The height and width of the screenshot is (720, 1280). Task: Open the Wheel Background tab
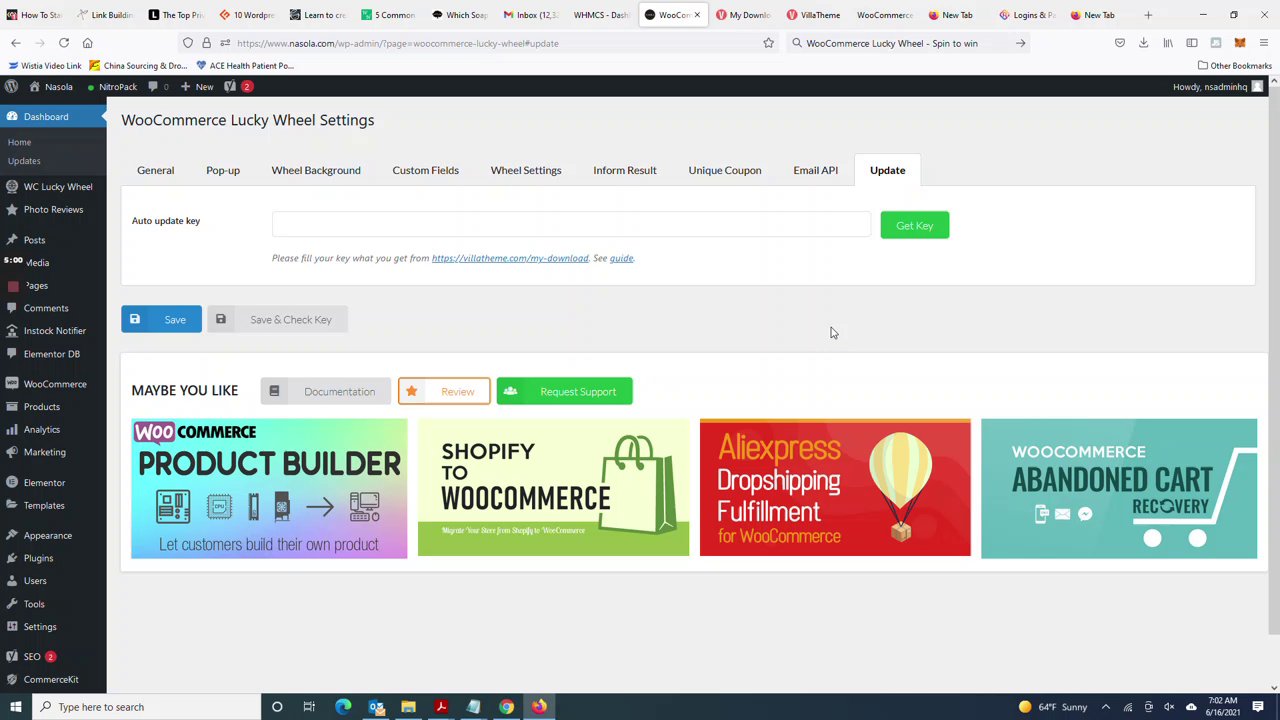click(x=316, y=170)
